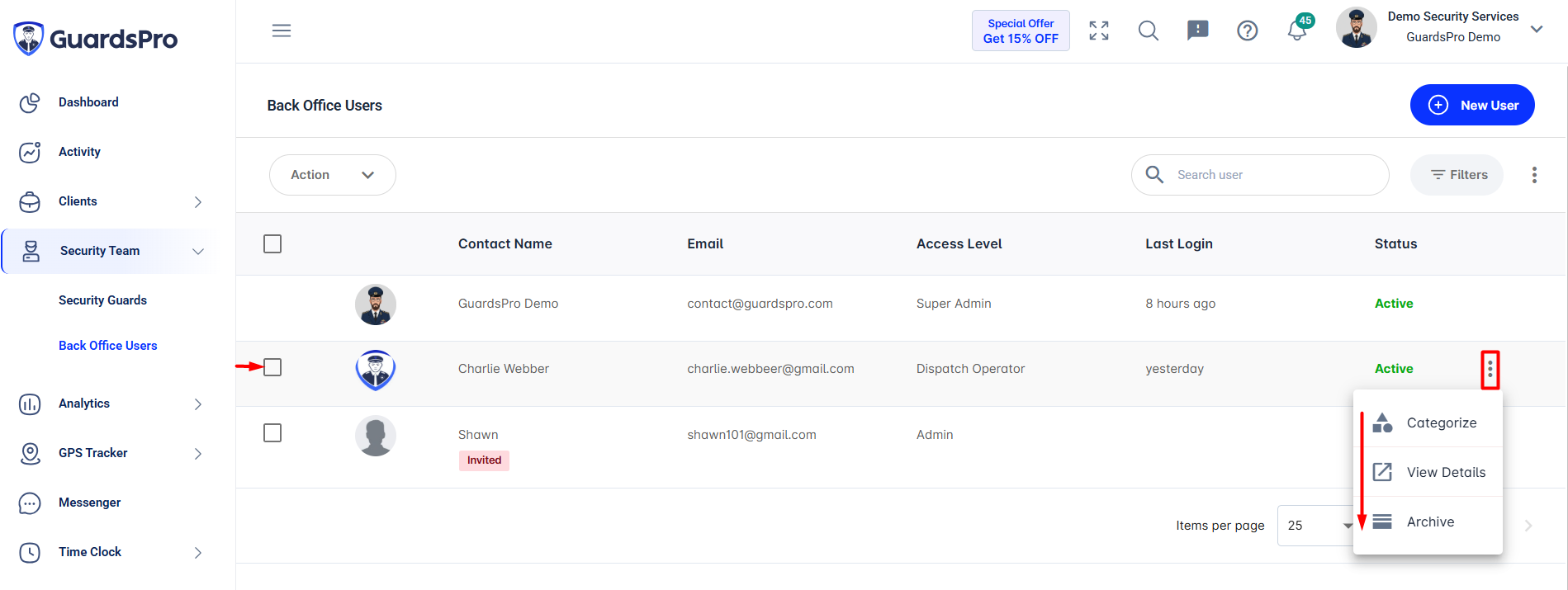Open Dashboard in the sidebar
The width and height of the screenshot is (1568, 590).
[88, 102]
